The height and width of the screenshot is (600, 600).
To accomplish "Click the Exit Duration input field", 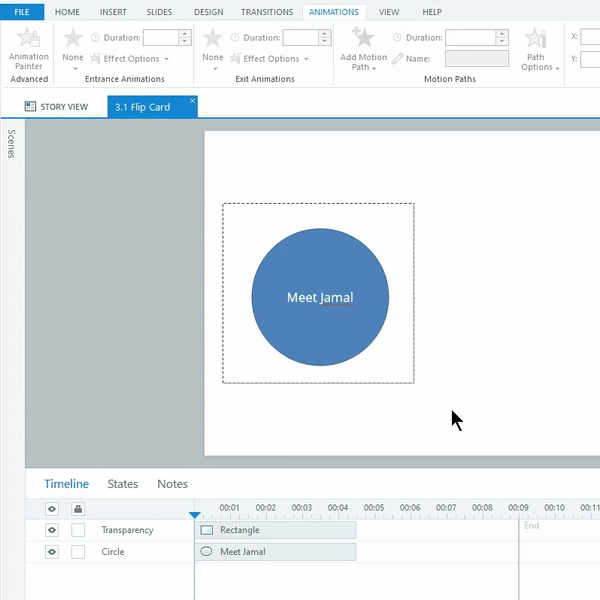I will (x=301, y=38).
